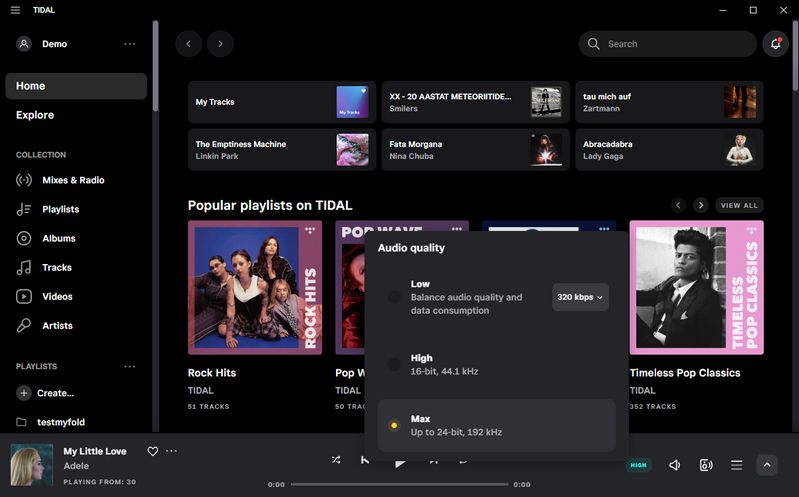Screen dimensions: 799x497
Task: Click the plus icon to create playlist
Action: click(23, 393)
